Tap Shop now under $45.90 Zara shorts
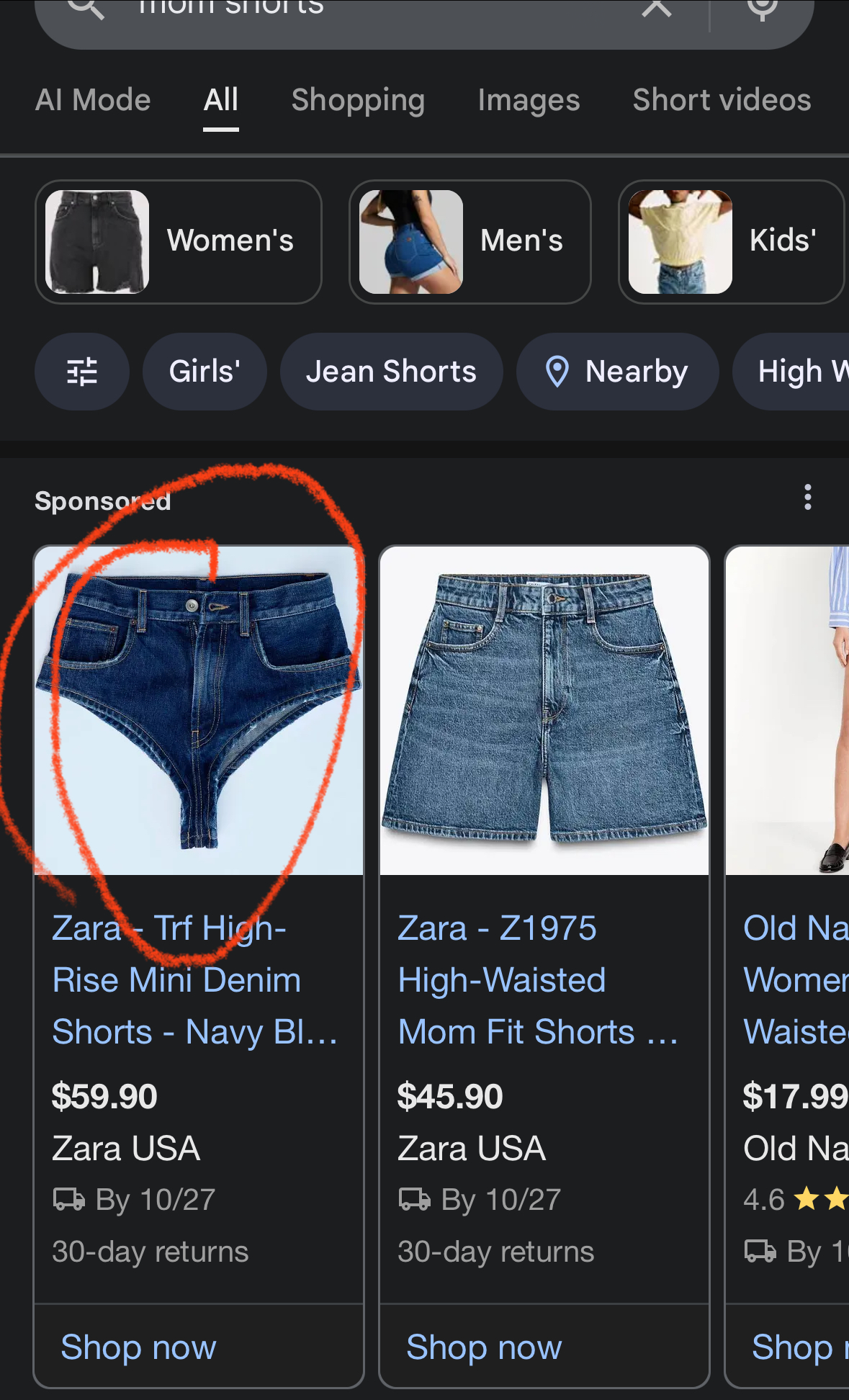The height and width of the screenshot is (1400, 849). point(484,1347)
